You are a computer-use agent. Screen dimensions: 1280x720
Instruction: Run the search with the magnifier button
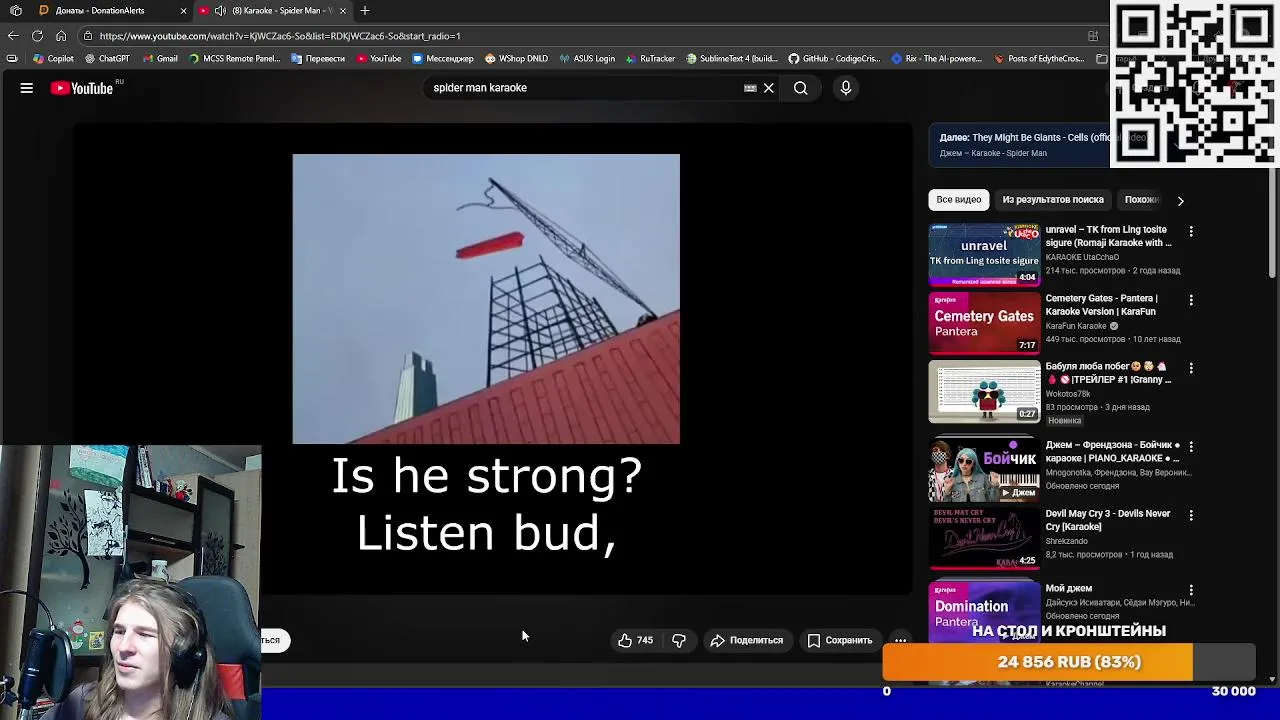click(801, 88)
